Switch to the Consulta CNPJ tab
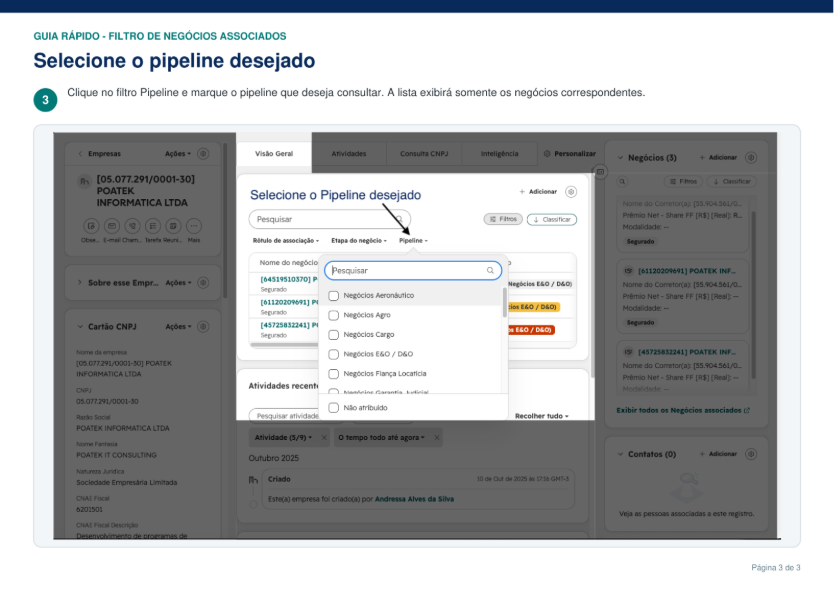This screenshot has width=834, height=589. coord(424,153)
